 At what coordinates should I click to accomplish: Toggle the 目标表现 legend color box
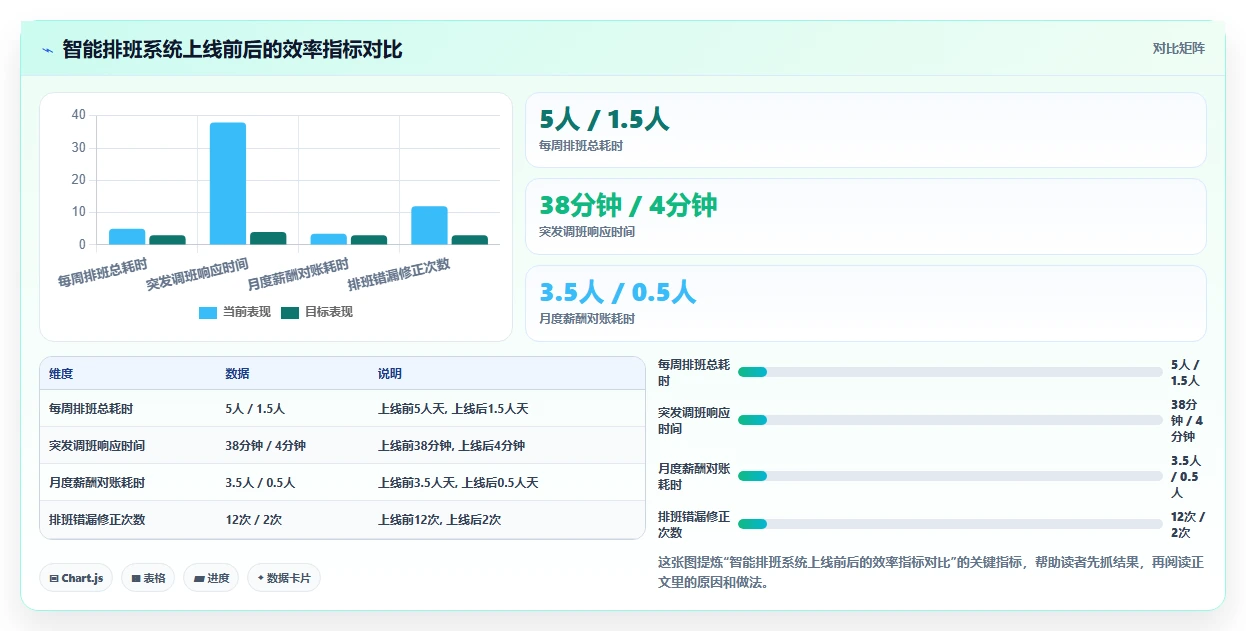click(290, 312)
